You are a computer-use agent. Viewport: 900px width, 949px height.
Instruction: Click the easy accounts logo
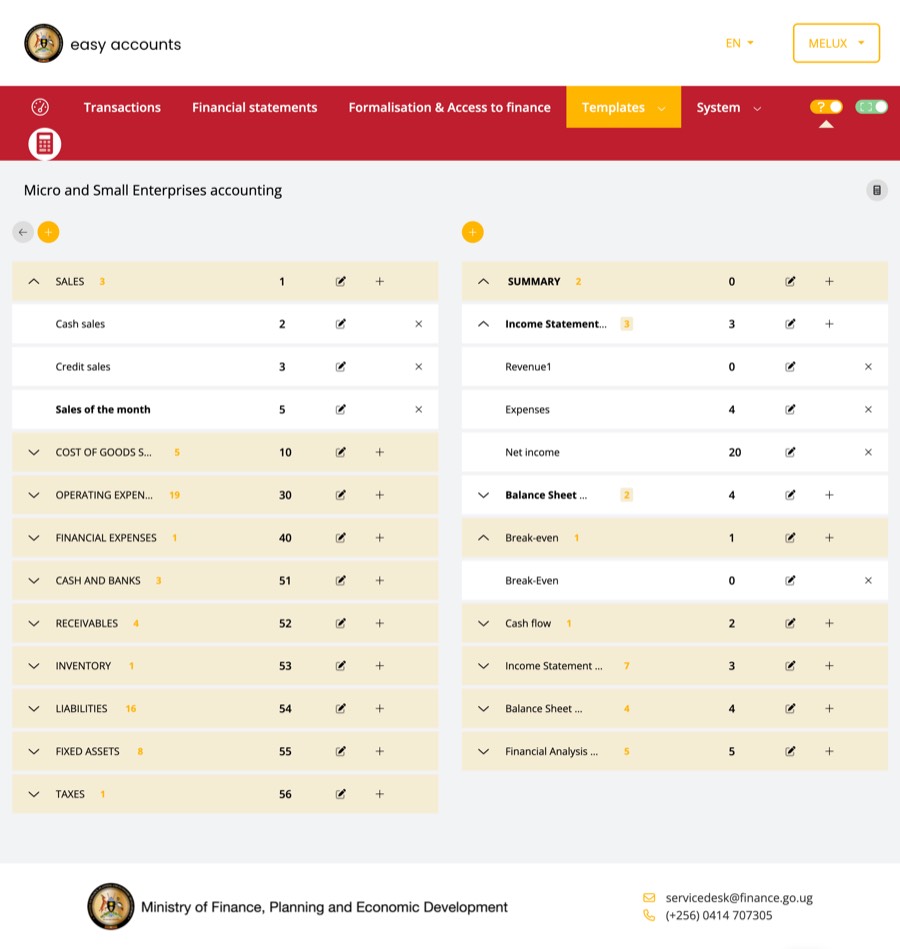click(x=103, y=44)
